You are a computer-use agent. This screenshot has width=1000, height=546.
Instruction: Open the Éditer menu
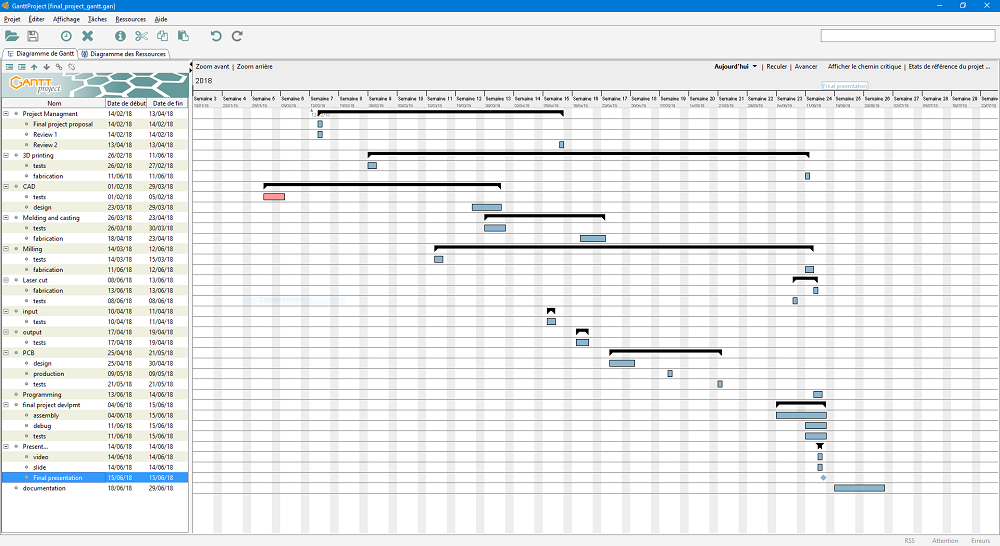point(36,19)
